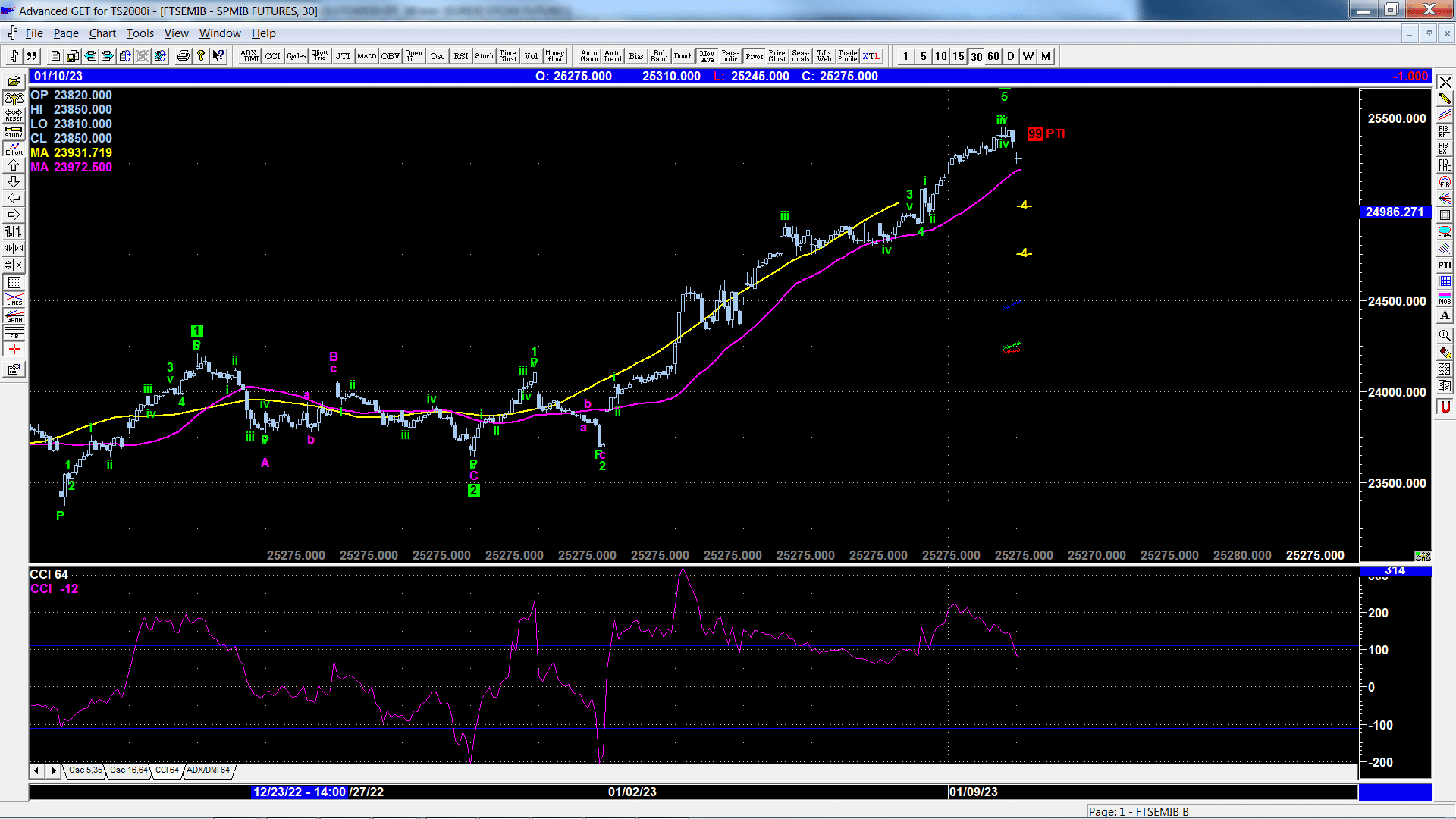Toggle the MACD study button
The image size is (1456, 819).
tap(367, 56)
